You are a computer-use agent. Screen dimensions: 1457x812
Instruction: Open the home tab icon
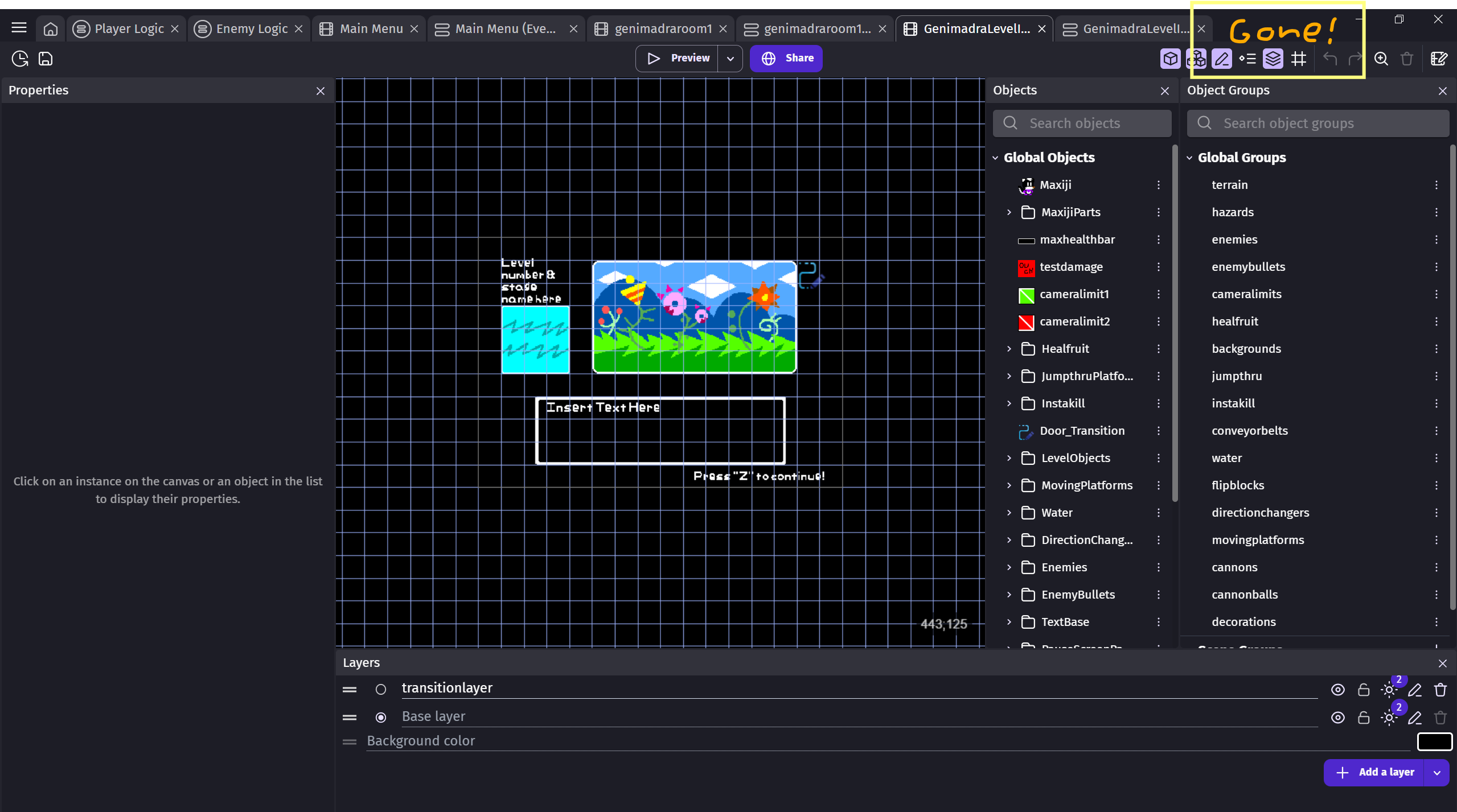tap(51, 28)
